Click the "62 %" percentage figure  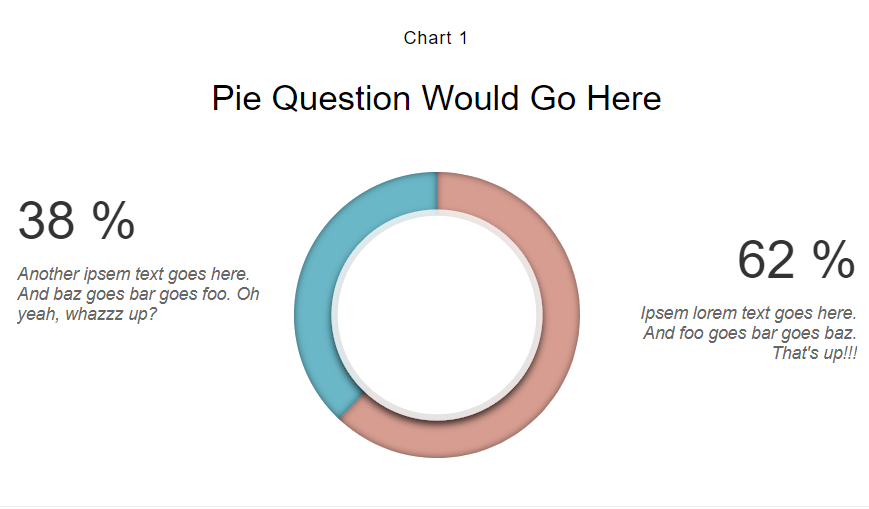point(796,259)
